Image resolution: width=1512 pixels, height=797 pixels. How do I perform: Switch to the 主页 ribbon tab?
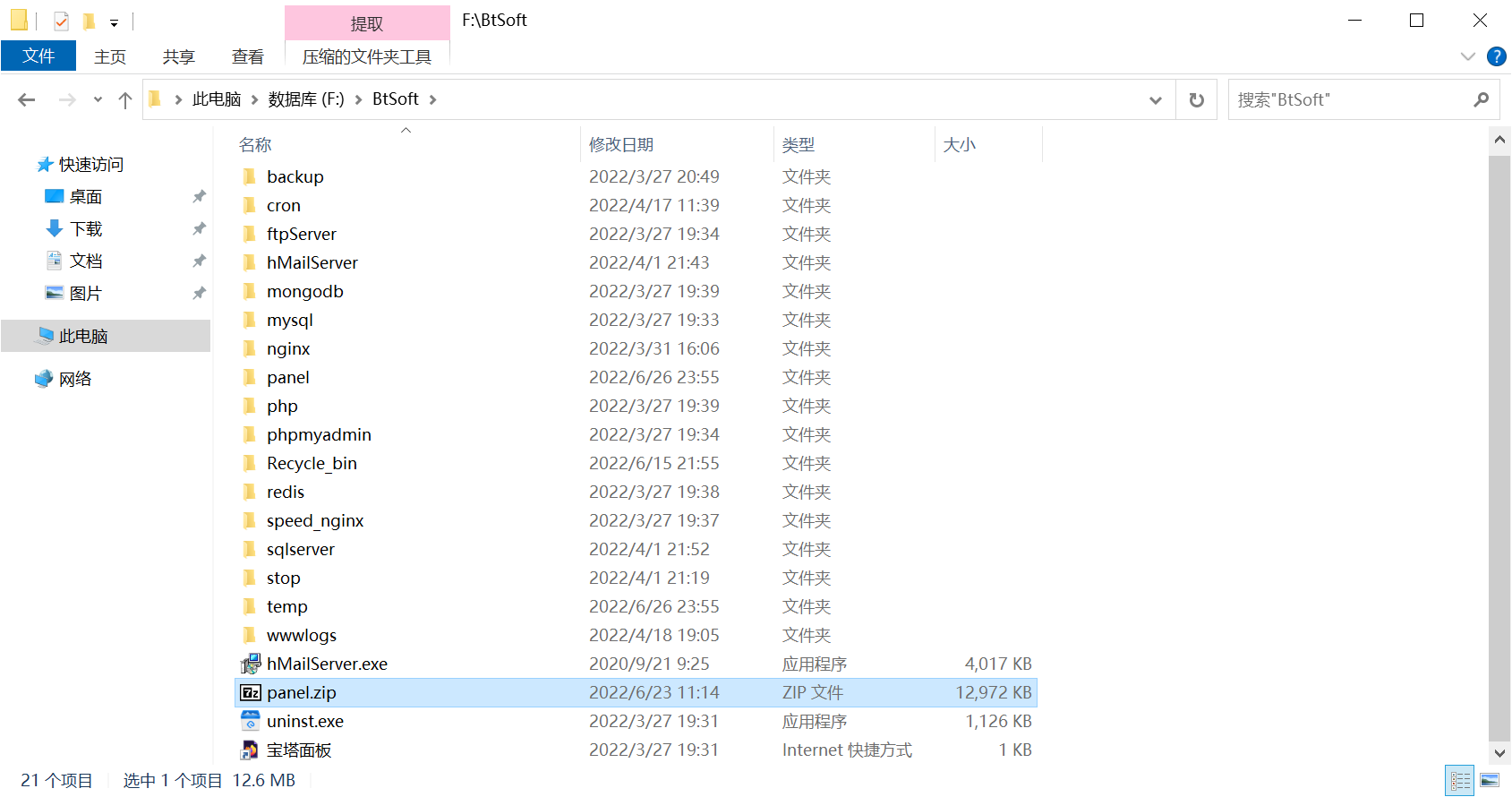pos(110,56)
